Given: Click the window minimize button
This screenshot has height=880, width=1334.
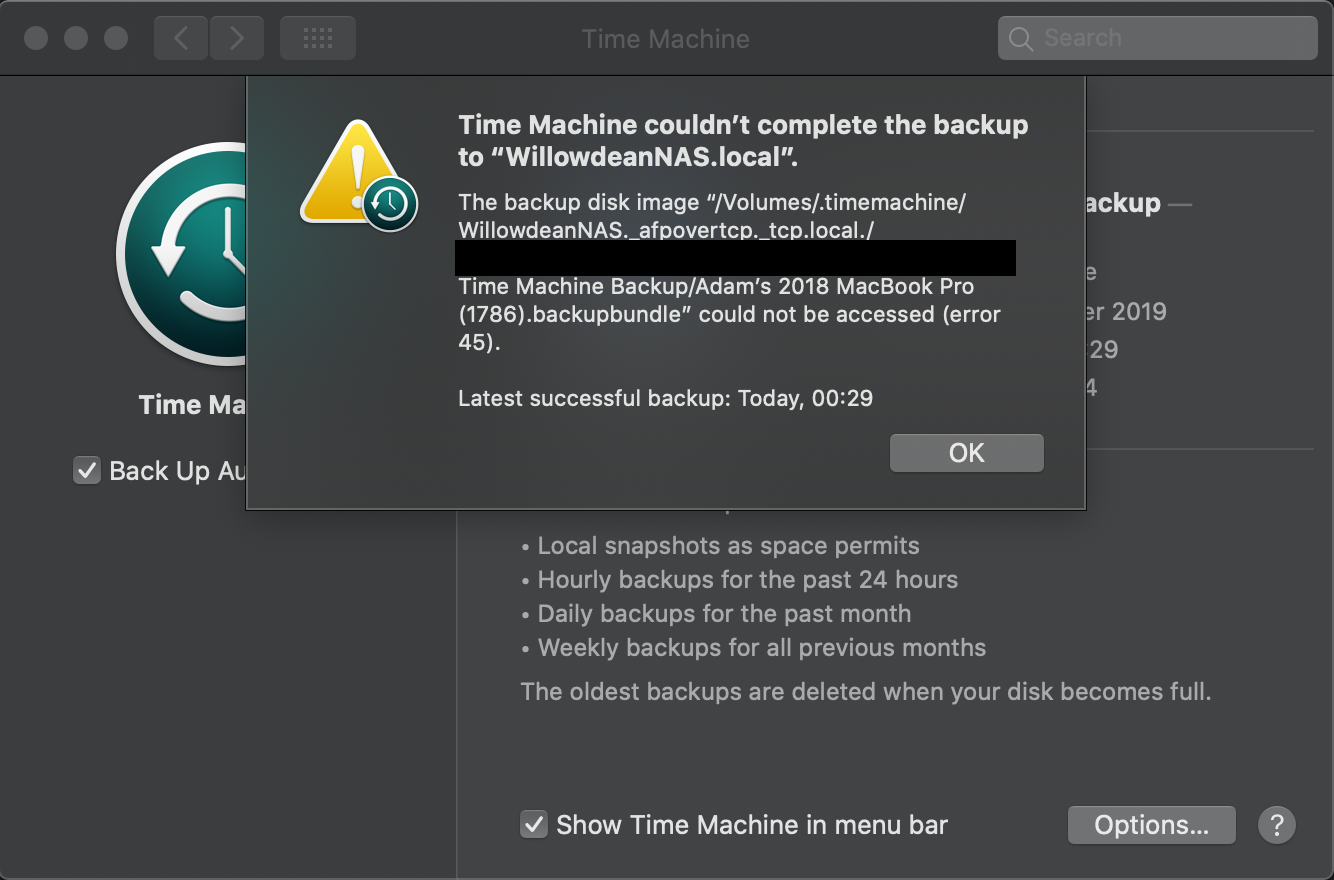Looking at the screenshot, I should (76, 38).
